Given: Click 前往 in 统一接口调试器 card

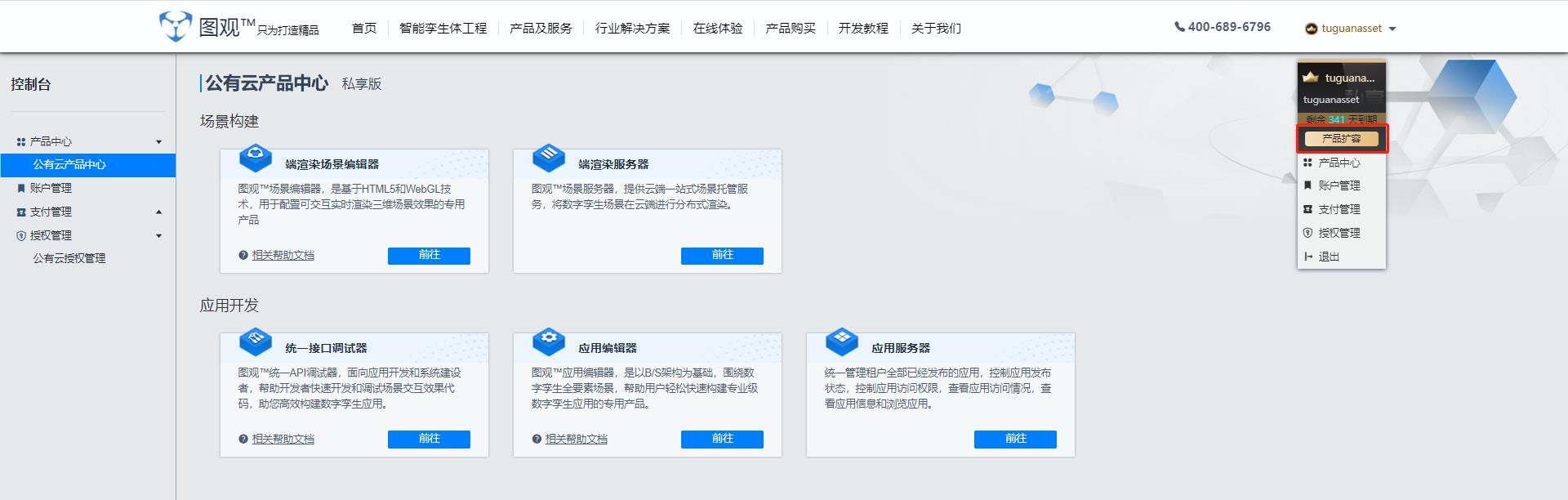Looking at the screenshot, I should pos(429,440).
